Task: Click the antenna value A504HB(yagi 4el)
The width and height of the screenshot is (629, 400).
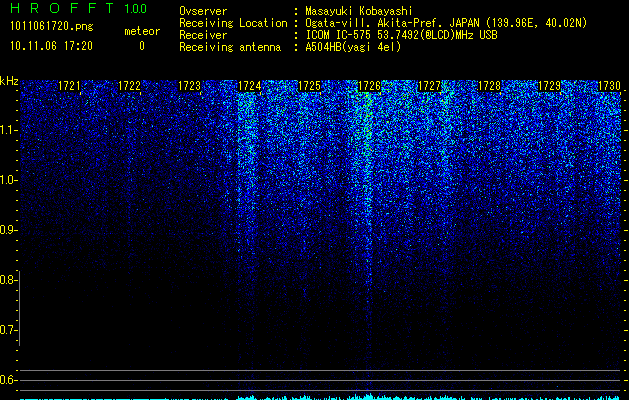Action: point(353,47)
